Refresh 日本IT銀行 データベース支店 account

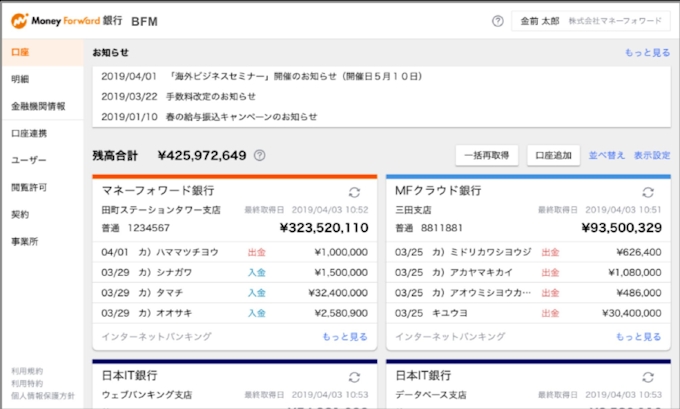647,377
